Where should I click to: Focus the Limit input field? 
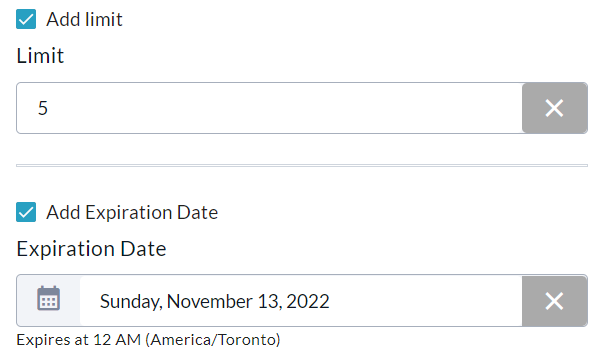pos(269,108)
